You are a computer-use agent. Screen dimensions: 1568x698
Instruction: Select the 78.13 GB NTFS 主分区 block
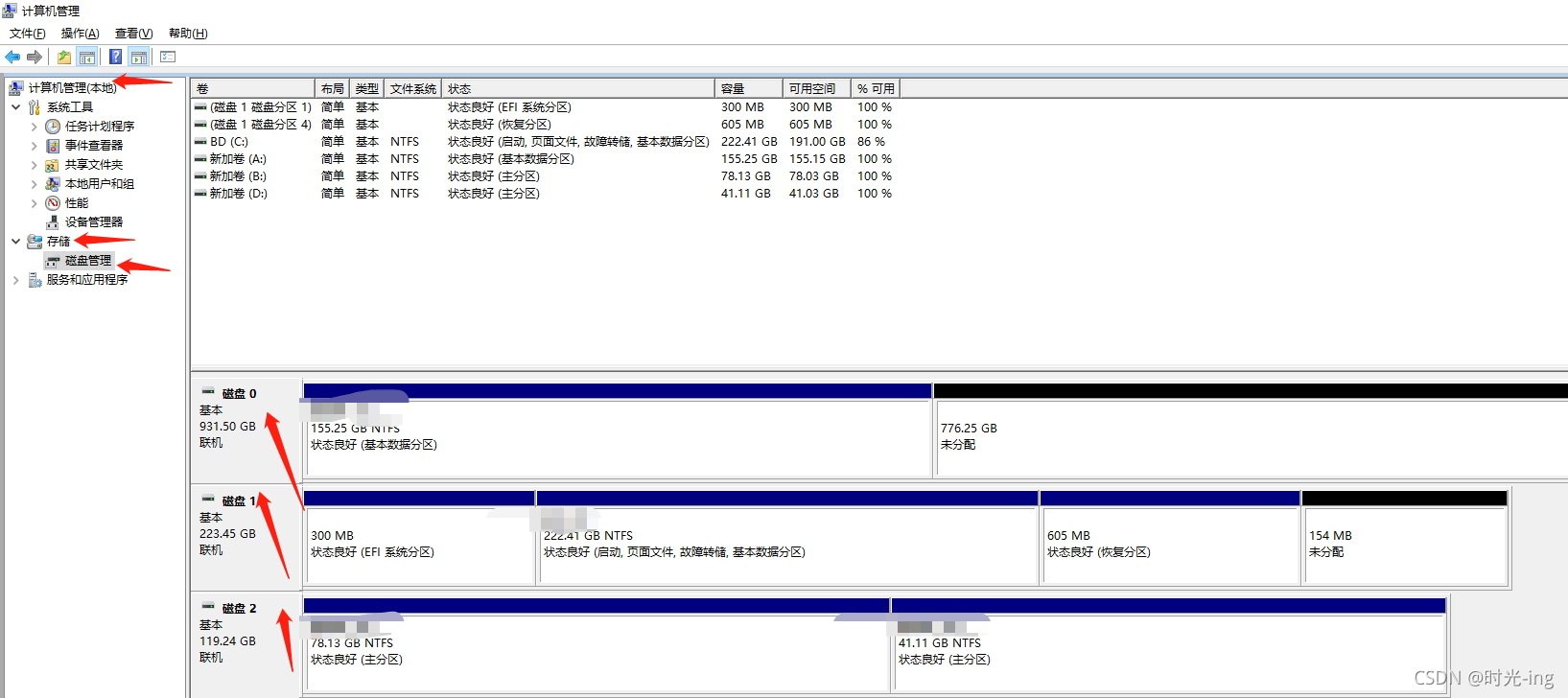pos(597,645)
